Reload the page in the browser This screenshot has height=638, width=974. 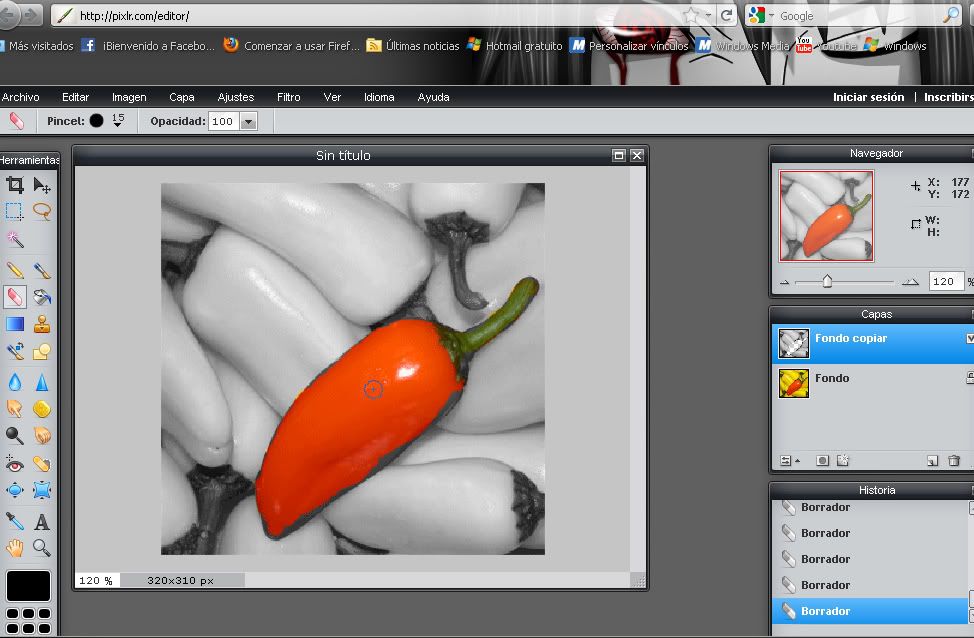(x=726, y=16)
